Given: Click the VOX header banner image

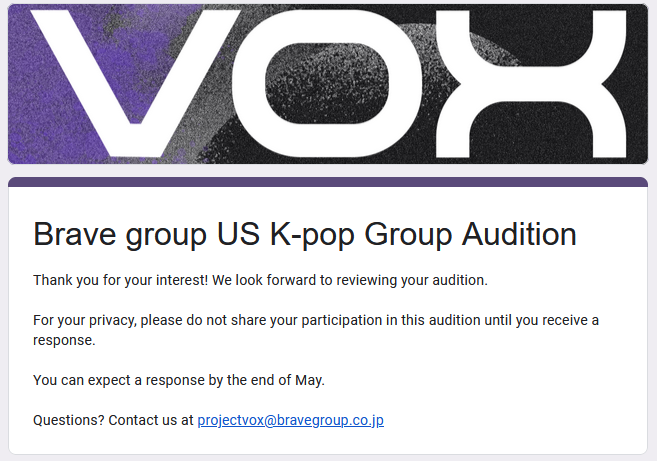Looking at the screenshot, I should [328, 84].
